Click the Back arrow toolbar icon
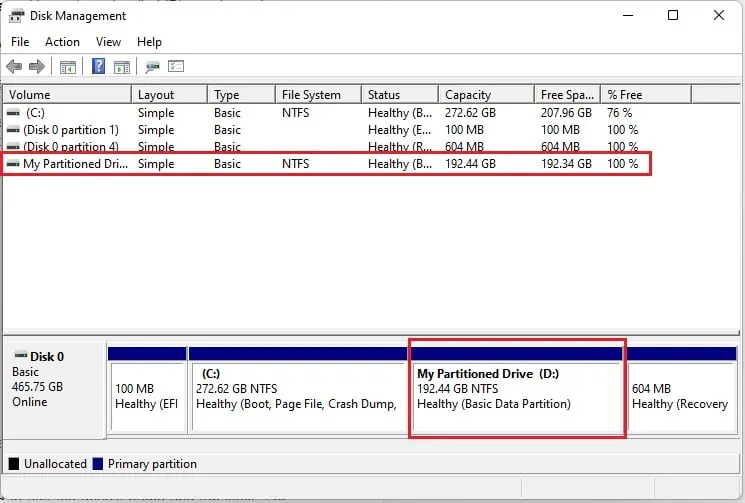 14,67
